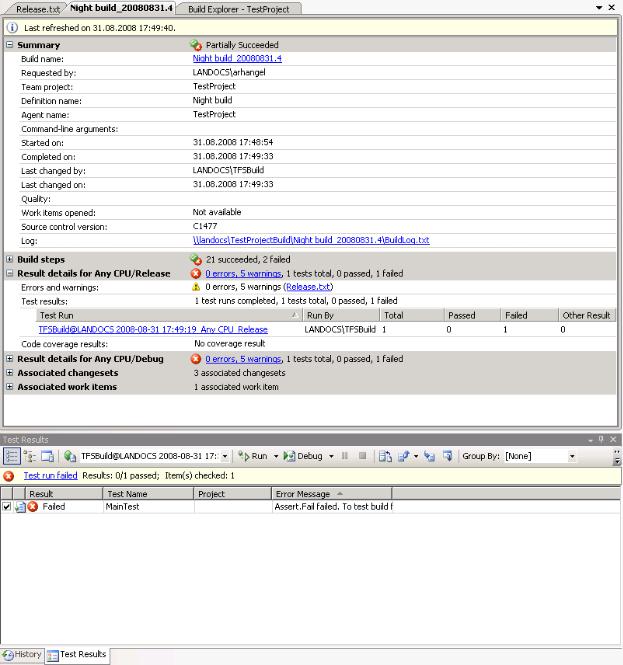Viewport: 623px width, 665px height.
Task: Click the Stop test run icon
Action: tap(361, 456)
